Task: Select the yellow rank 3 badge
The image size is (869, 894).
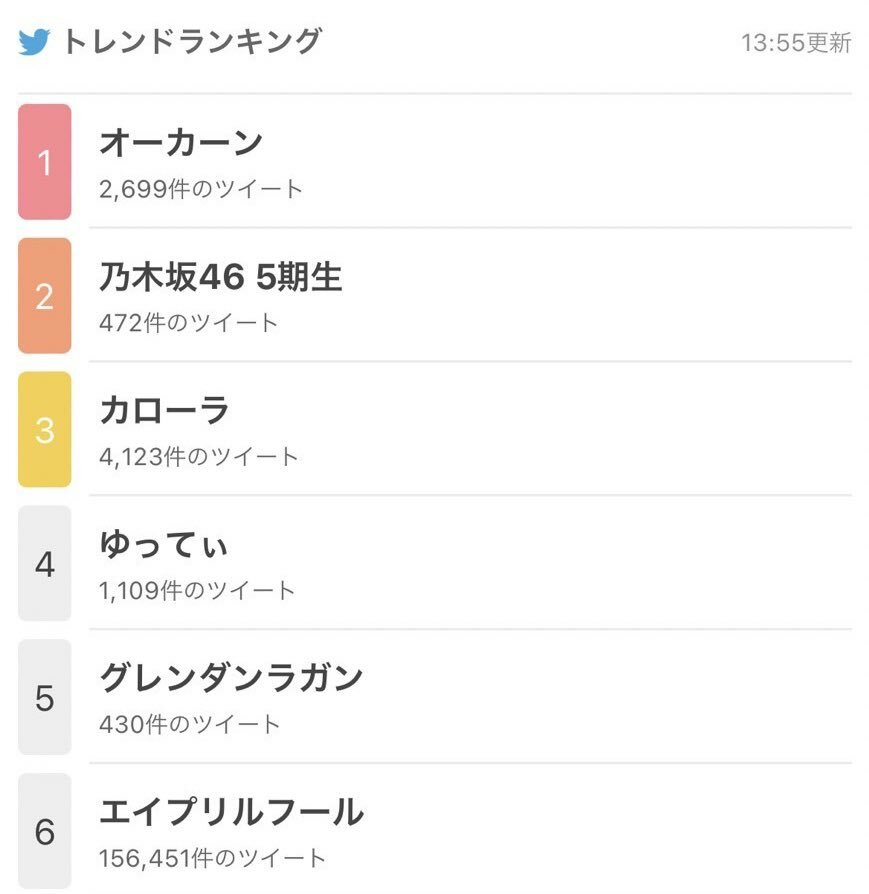Action: tap(44, 430)
